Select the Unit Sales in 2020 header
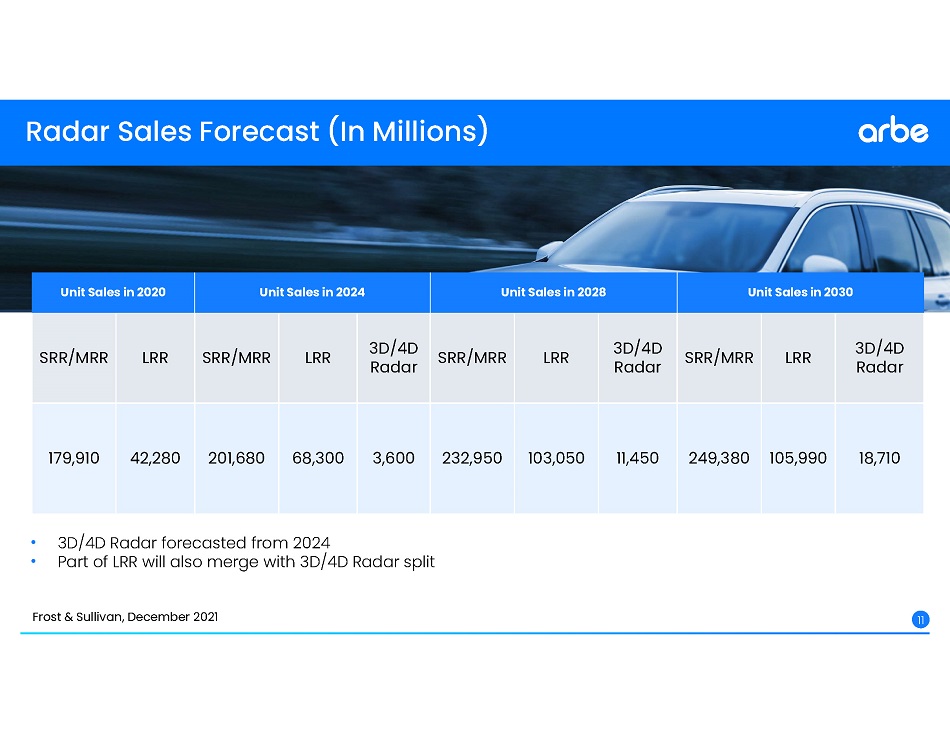 click(113, 292)
